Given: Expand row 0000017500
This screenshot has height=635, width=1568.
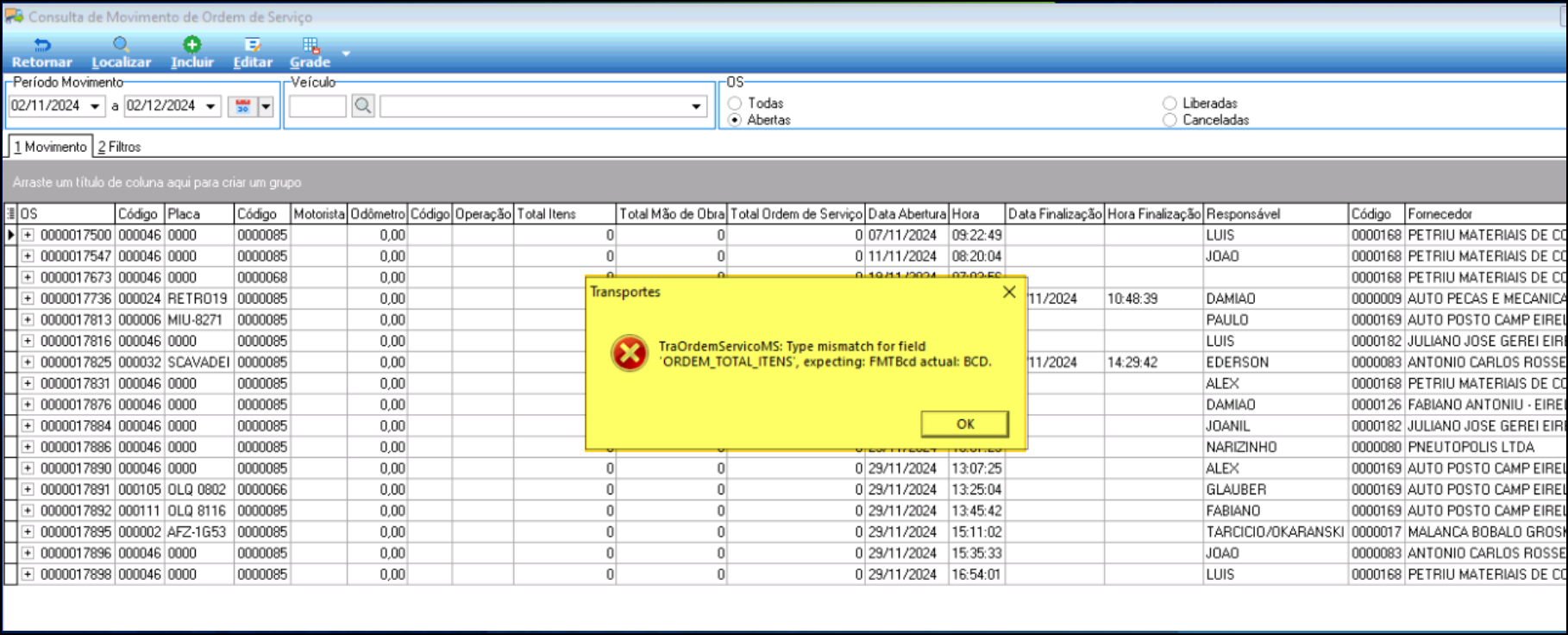Looking at the screenshot, I should tap(28, 235).
